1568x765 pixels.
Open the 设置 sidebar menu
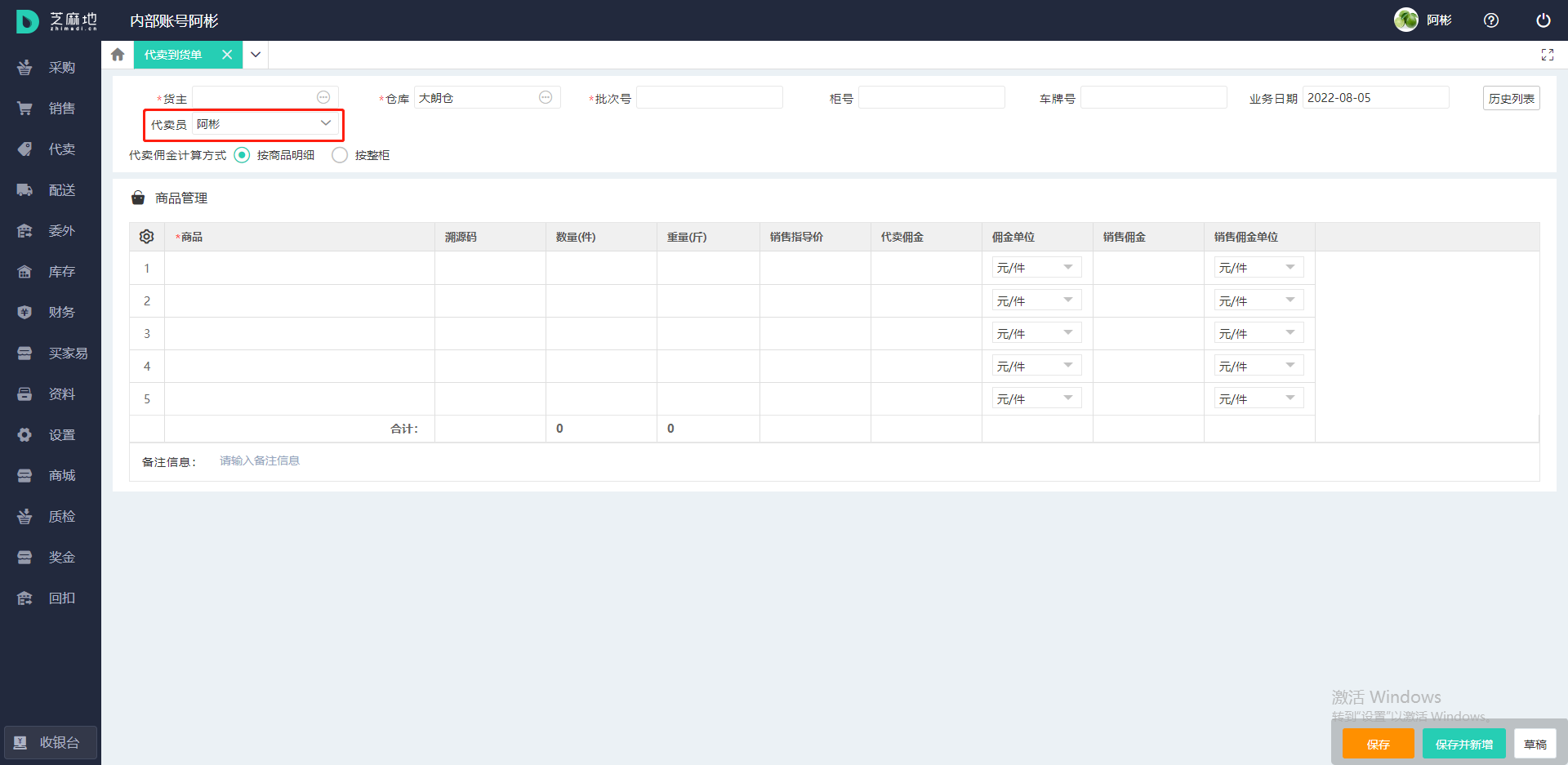click(x=49, y=435)
